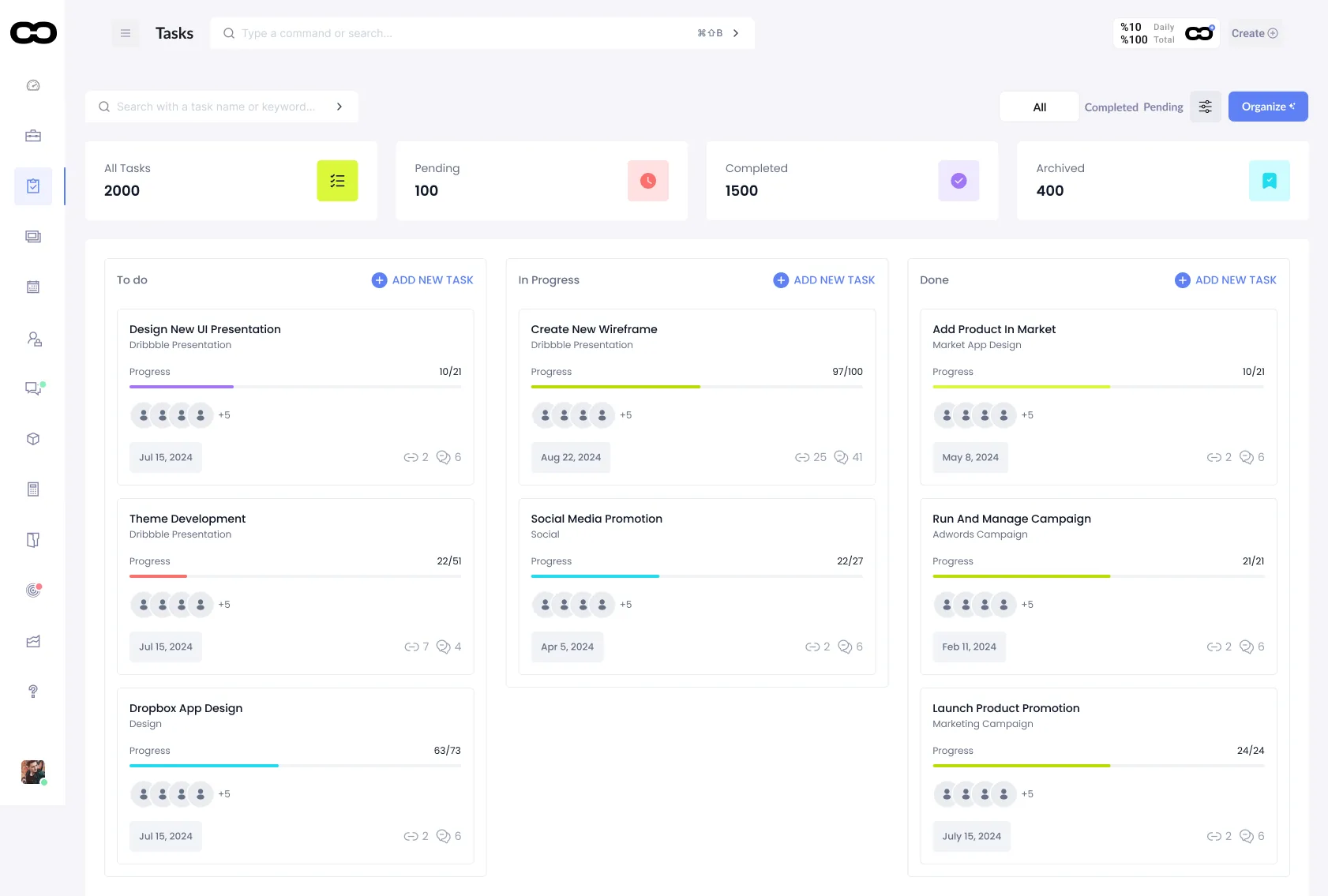
Task: Submit task search with arrow chevron
Action: 340,107
